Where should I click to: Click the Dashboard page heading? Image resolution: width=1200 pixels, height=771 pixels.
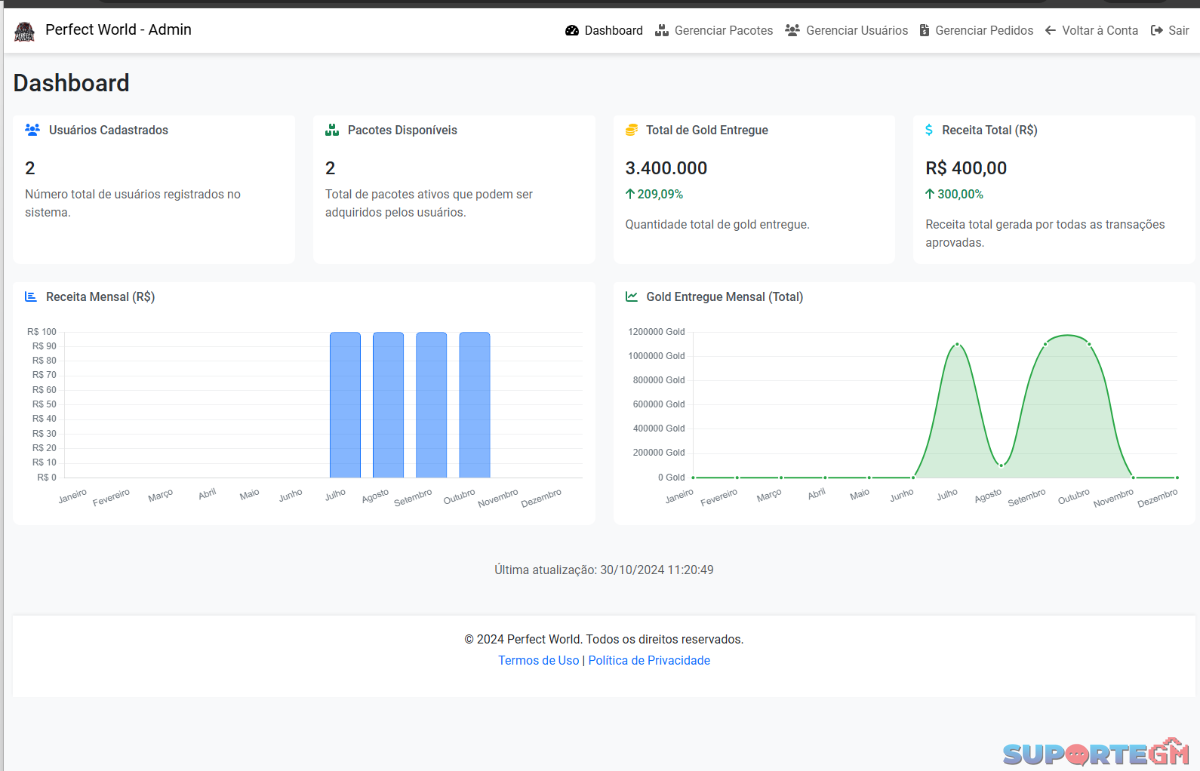point(71,83)
